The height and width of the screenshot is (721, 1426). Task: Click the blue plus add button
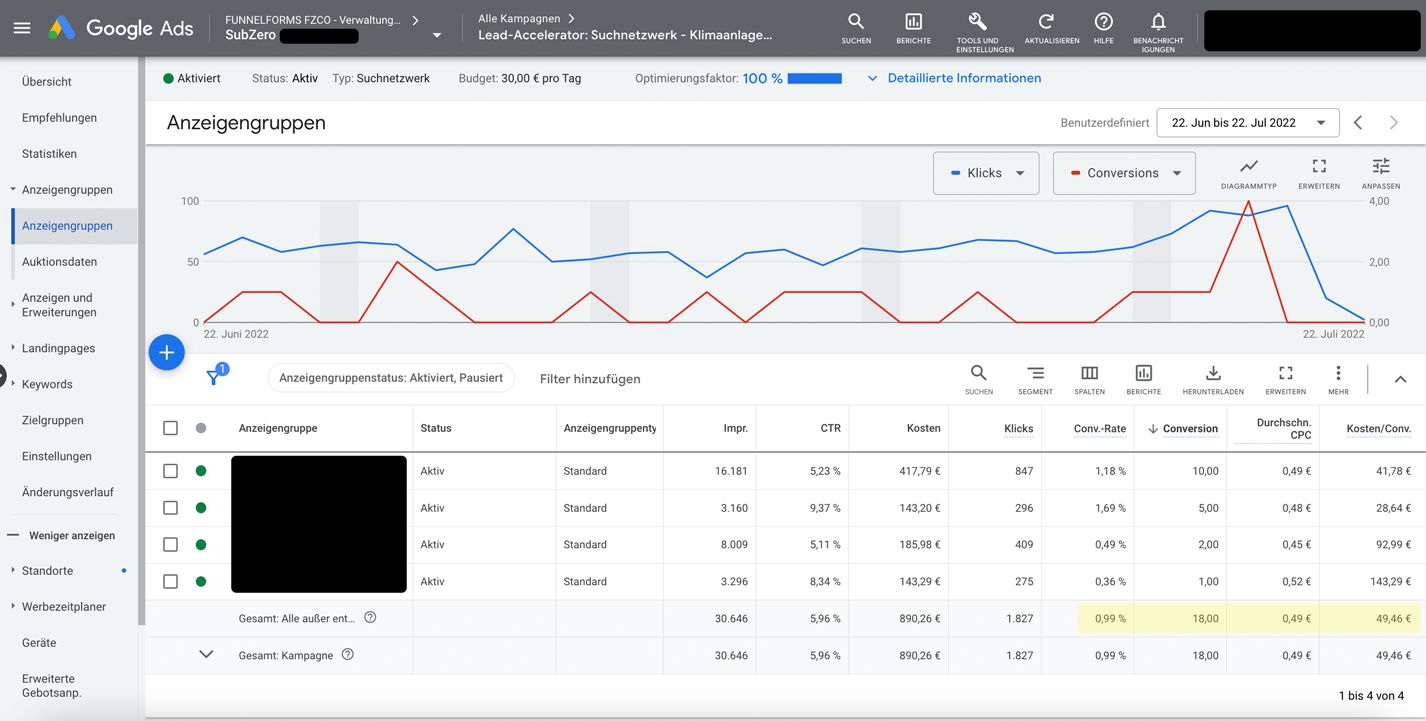167,353
